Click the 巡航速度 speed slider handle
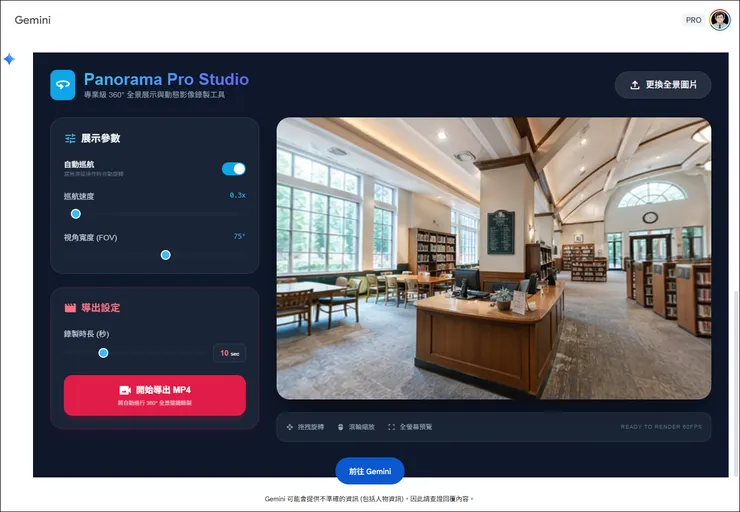The height and width of the screenshot is (512, 740). (76, 214)
